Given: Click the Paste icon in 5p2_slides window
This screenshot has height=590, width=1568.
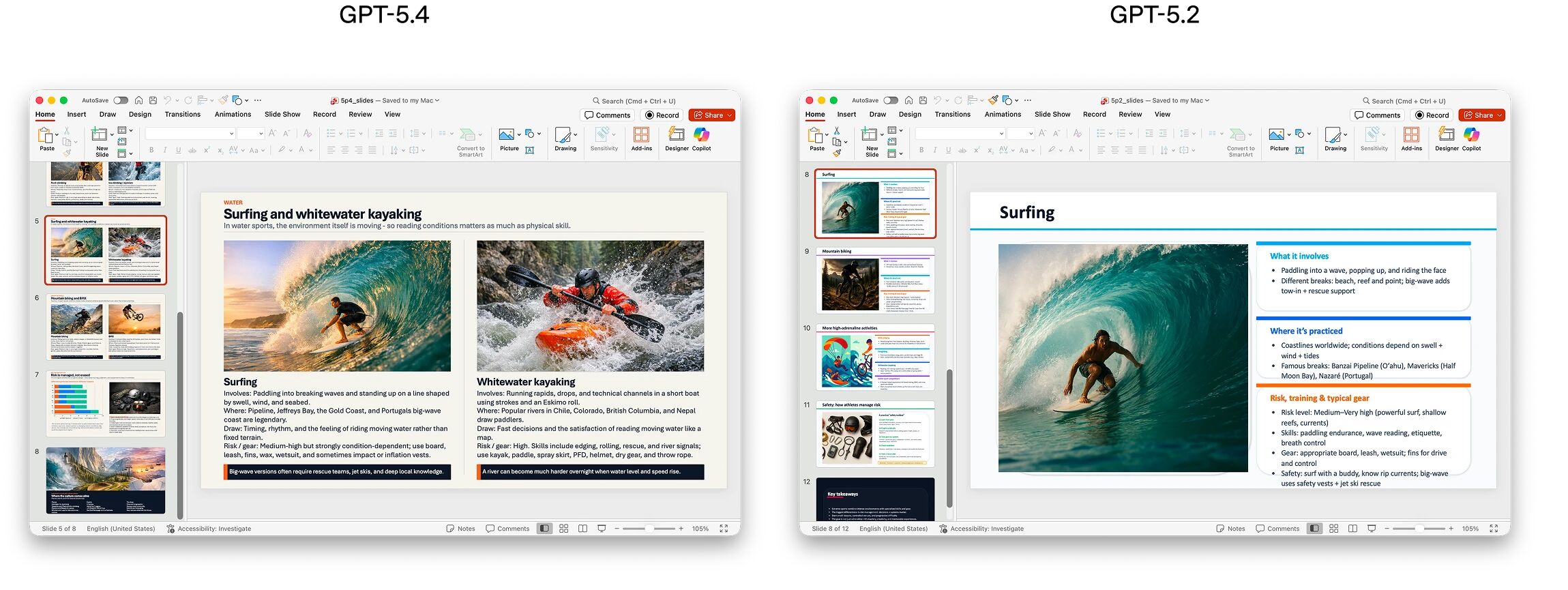Looking at the screenshot, I should pyautogui.click(x=816, y=136).
